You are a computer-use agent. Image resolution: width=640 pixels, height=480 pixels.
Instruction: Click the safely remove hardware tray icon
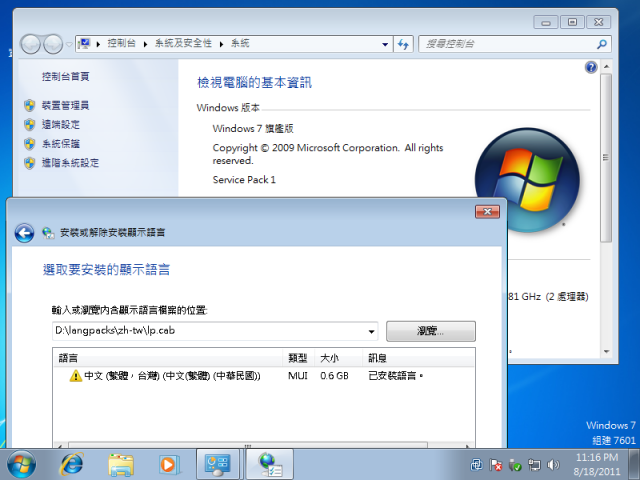click(x=515, y=465)
